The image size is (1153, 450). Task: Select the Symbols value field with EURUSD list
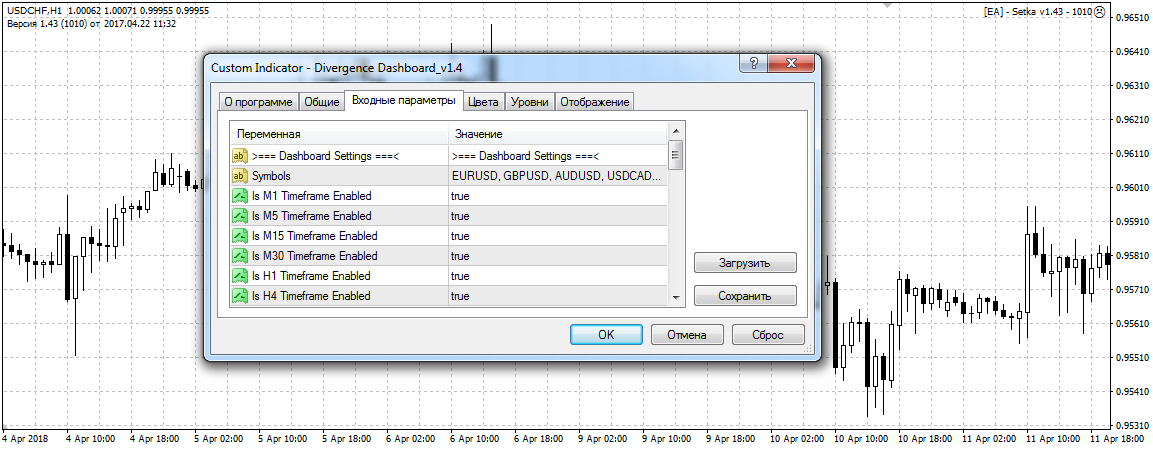556,176
